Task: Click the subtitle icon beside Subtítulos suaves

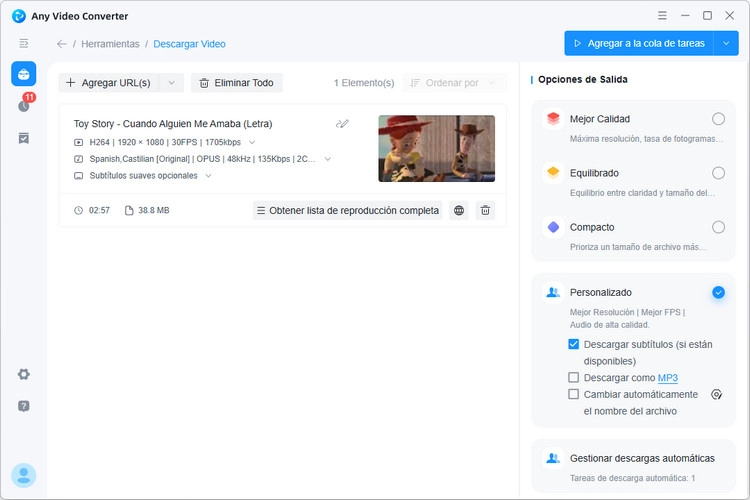Action: [78, 176]
